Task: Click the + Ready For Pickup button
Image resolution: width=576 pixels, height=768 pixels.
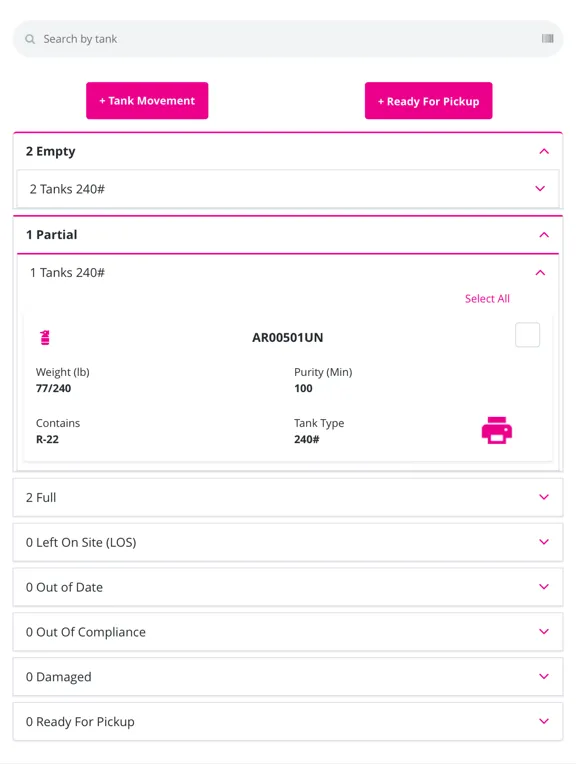Action: (428, 100)
